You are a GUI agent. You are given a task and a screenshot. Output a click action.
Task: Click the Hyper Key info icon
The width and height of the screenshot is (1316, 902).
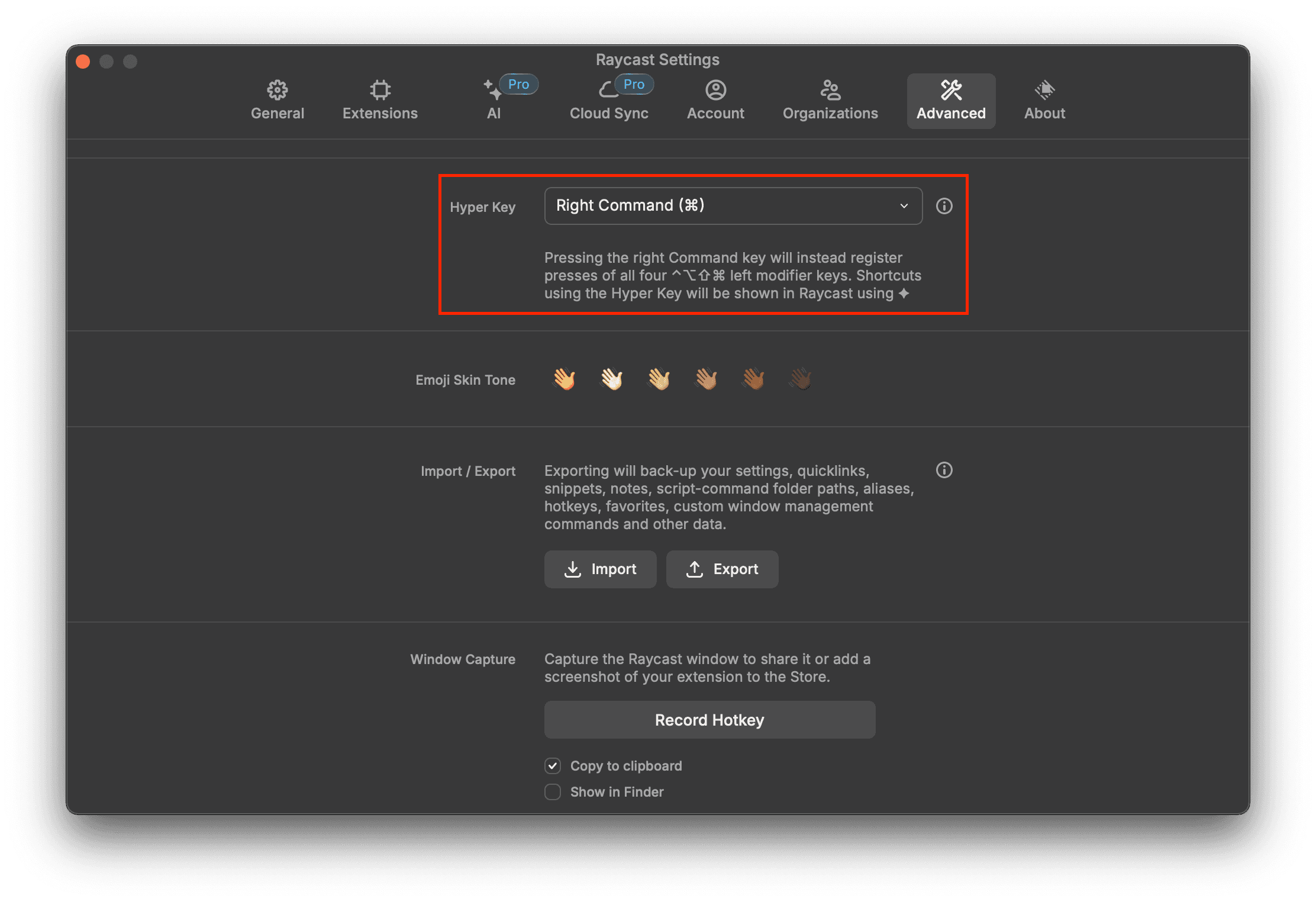(944, 206)
